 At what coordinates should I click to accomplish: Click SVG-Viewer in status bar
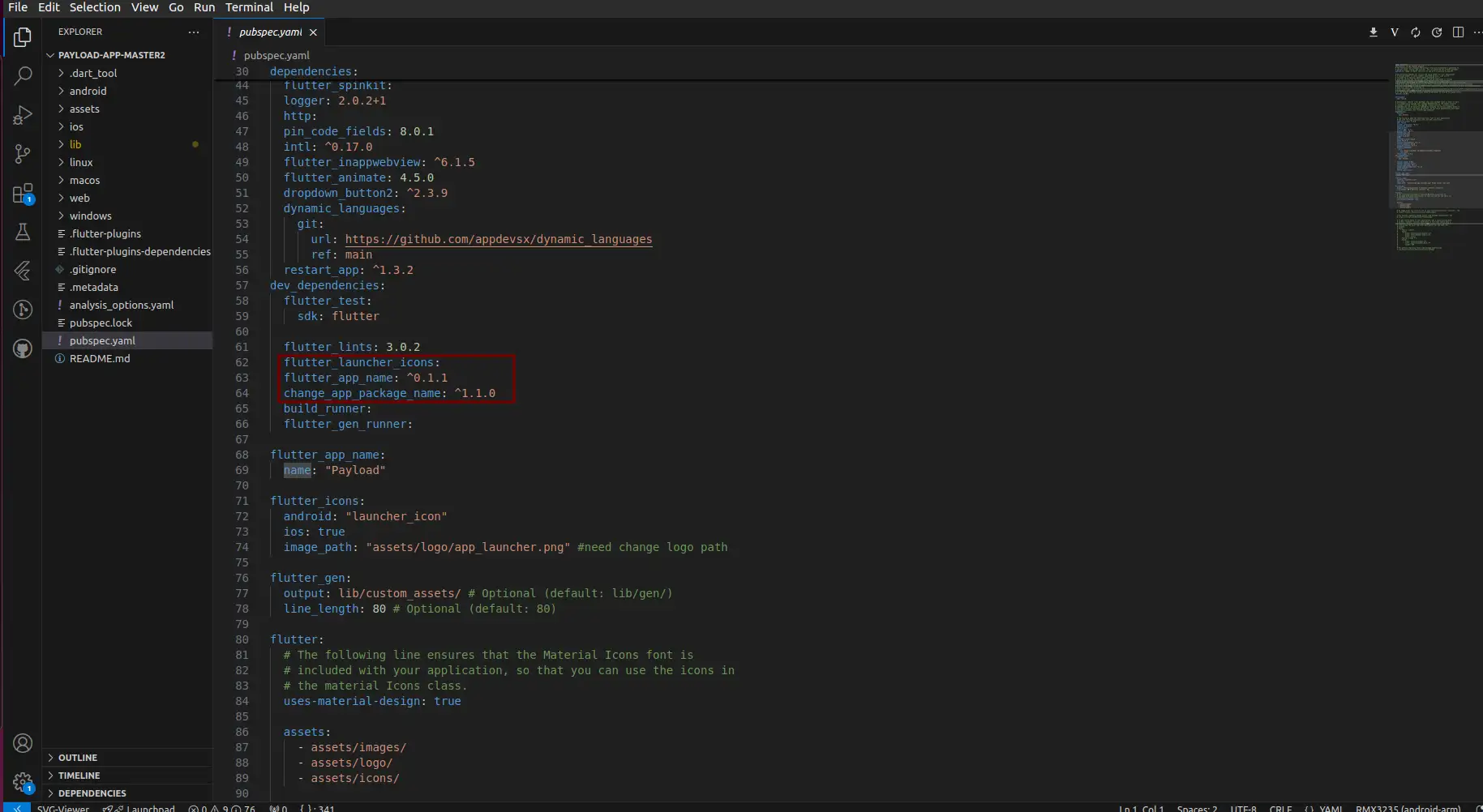pyautogui.click(x=63, y=808)
